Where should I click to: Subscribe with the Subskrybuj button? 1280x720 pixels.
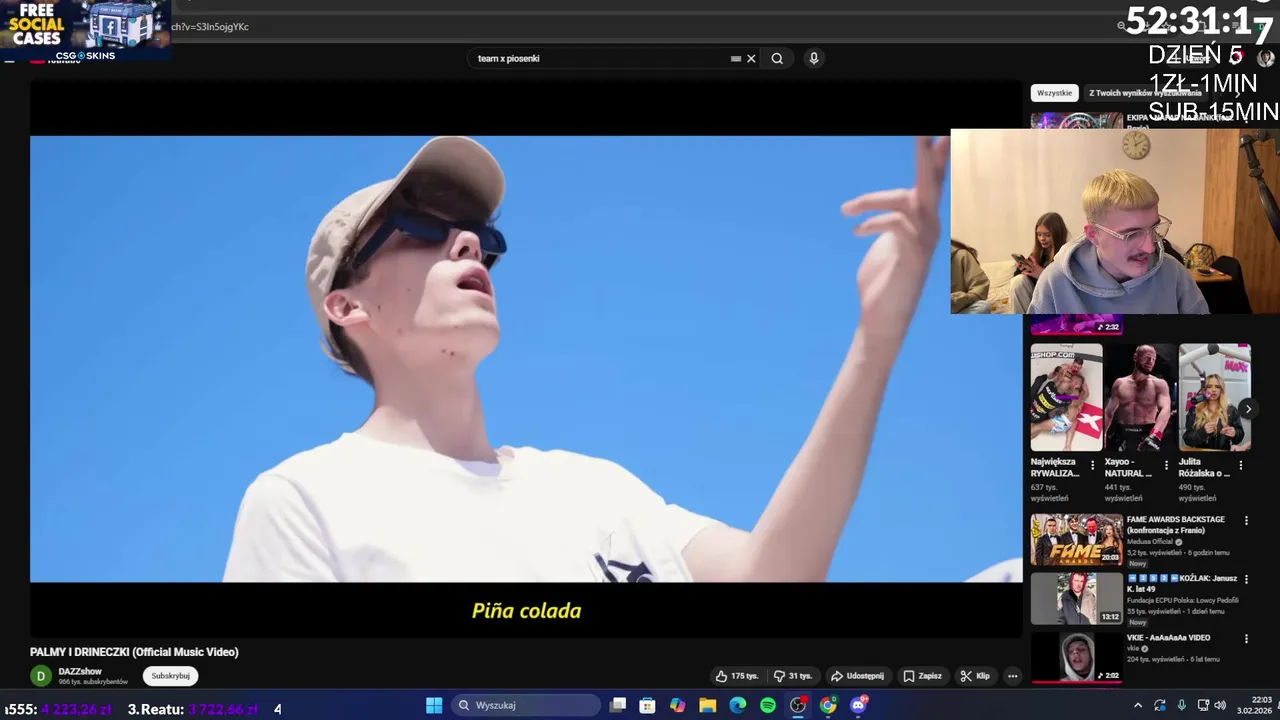point(170,676)
